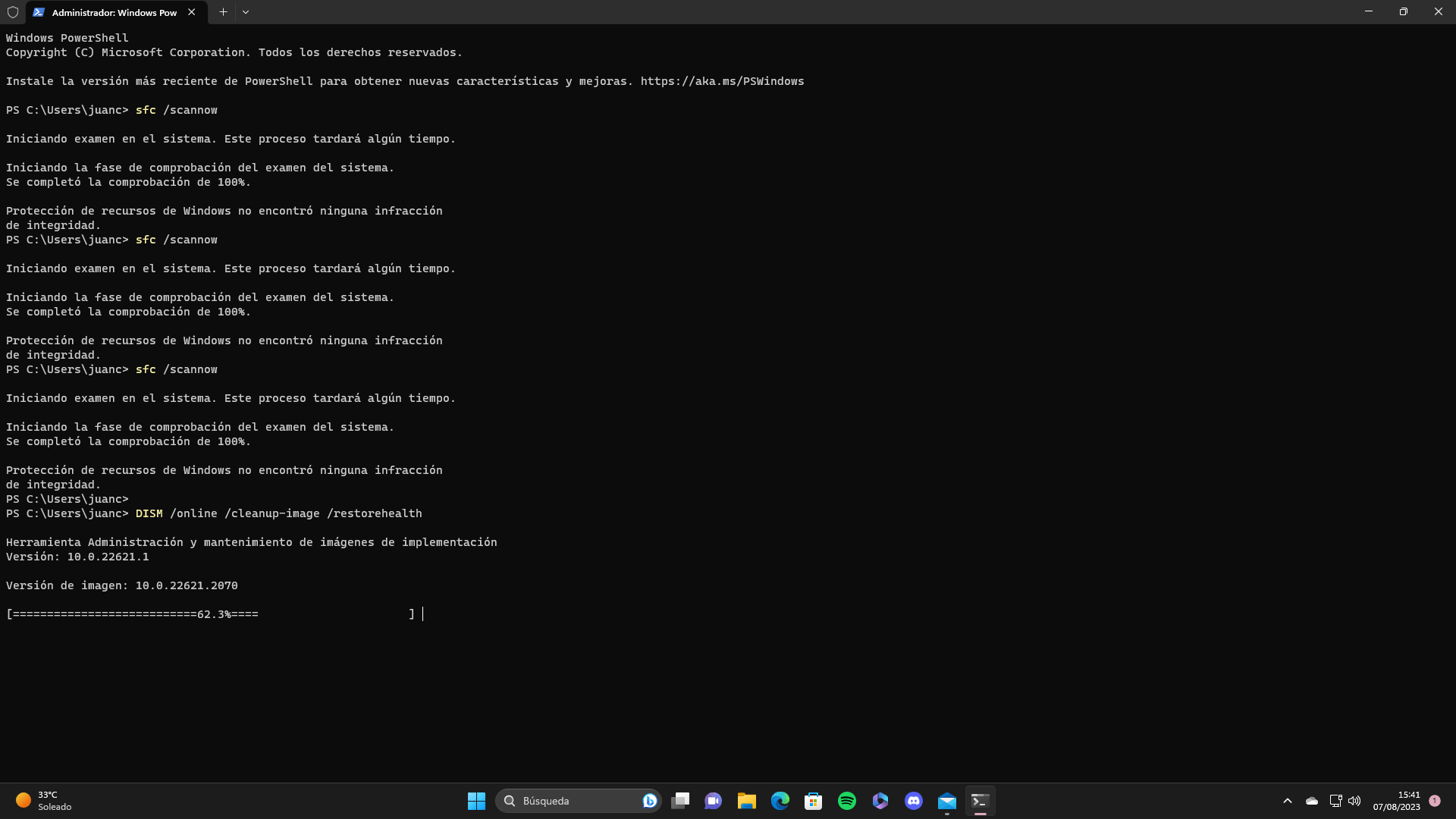
Task: Open weather widget showing 33°C Soleado
Action: click(44, 801)
